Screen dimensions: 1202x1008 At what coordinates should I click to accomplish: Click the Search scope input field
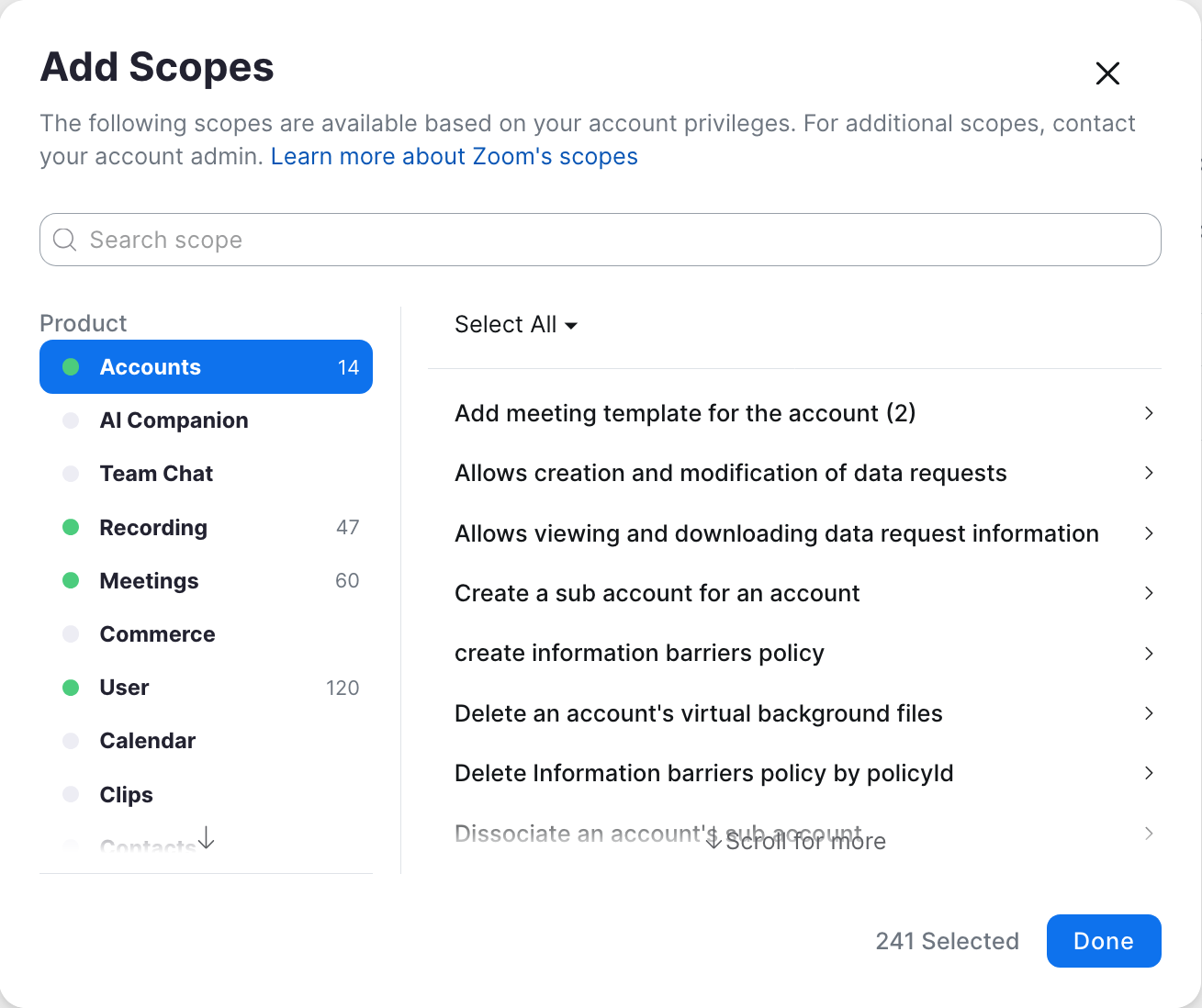pos(606,240)
